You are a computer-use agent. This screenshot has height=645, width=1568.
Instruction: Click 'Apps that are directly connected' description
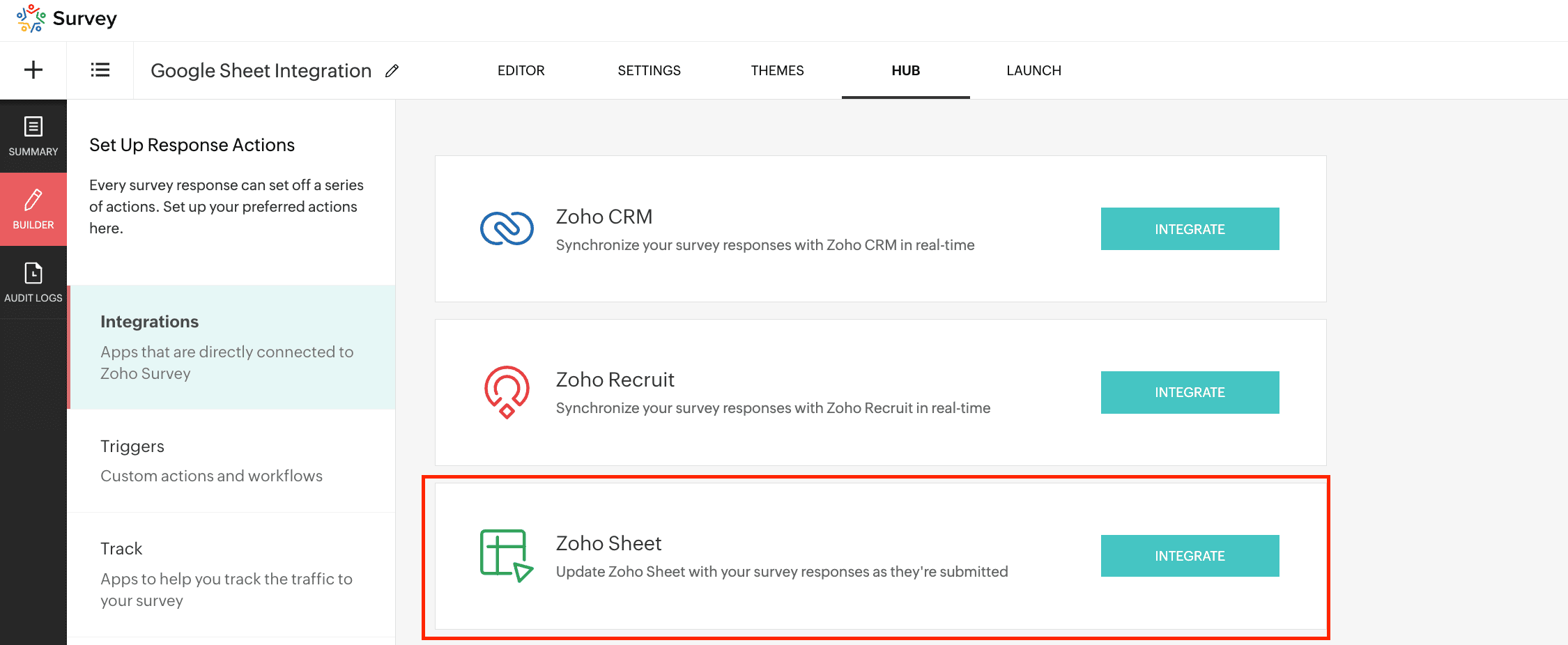point(227,362)
